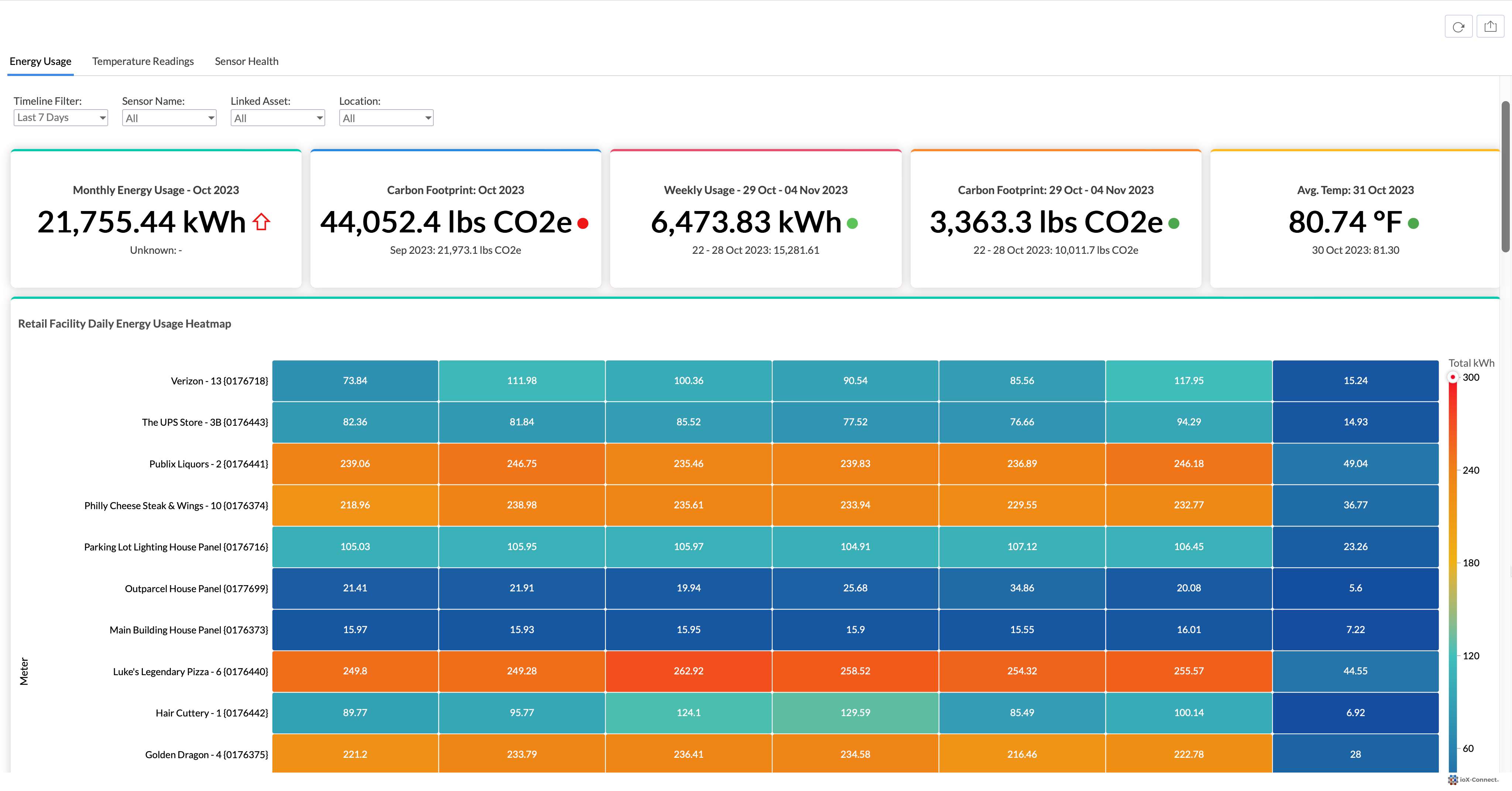1512x791 pixels.
Task: Open the Linked Asset dropdown
Action: click(x=277, y=118)
